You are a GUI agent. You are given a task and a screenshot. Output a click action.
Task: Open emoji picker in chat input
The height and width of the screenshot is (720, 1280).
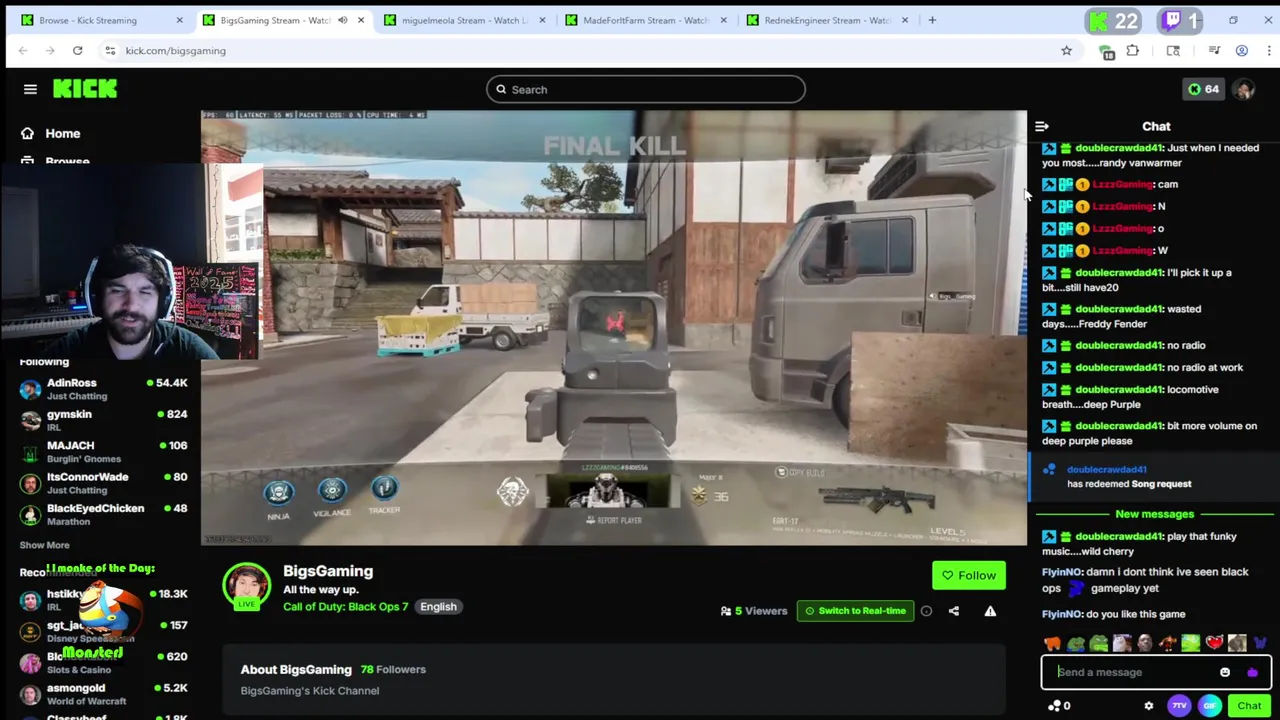click(x=1225, y=672)
